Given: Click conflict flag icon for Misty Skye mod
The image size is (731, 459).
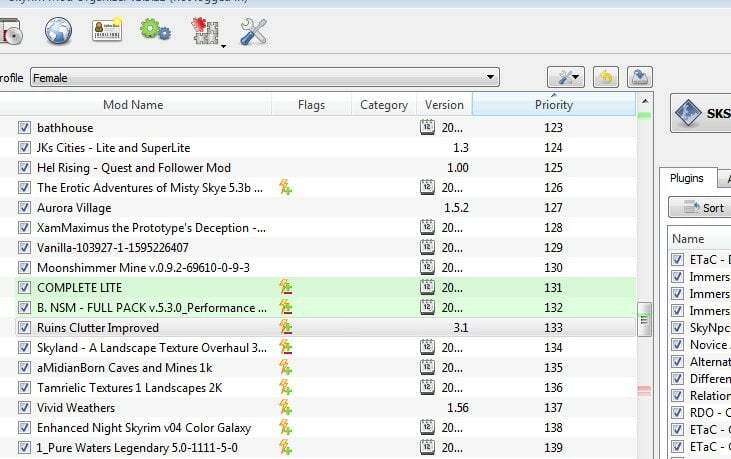Looking at the screenshot, I should [285, 187].
